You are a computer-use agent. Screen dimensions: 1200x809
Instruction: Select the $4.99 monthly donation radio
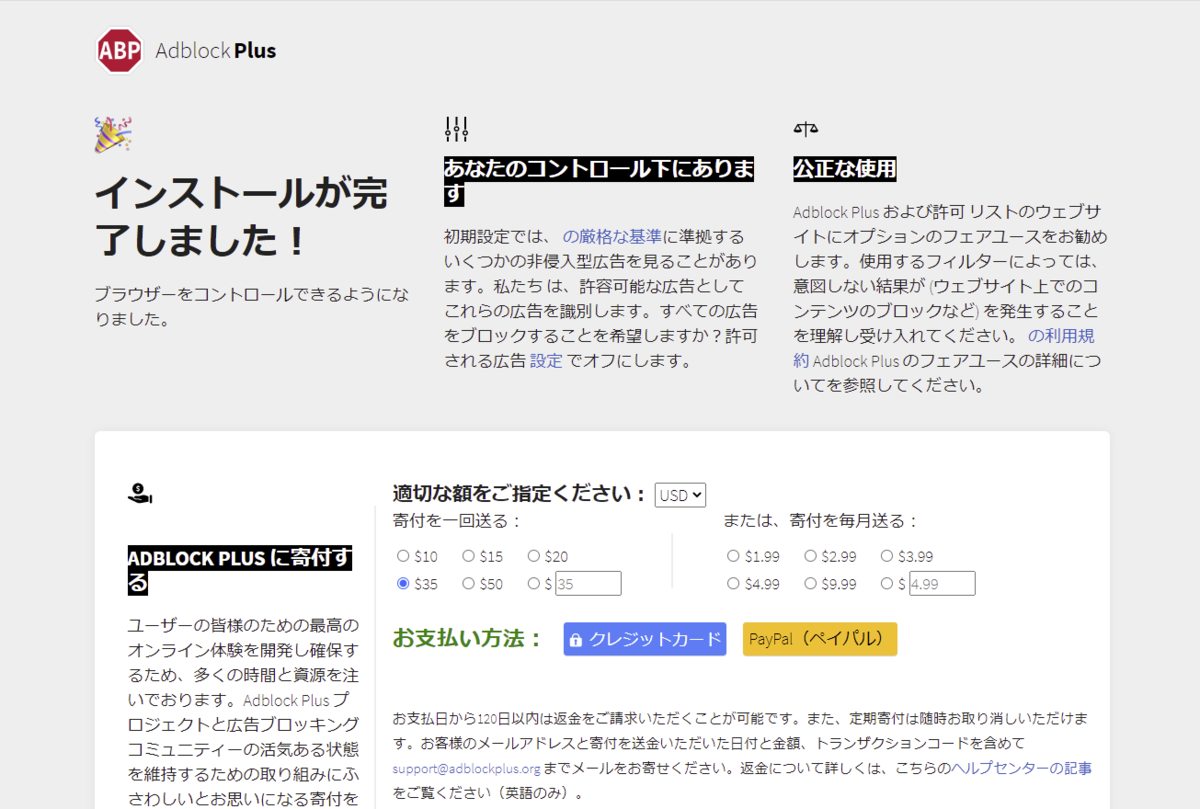(733, 584)
